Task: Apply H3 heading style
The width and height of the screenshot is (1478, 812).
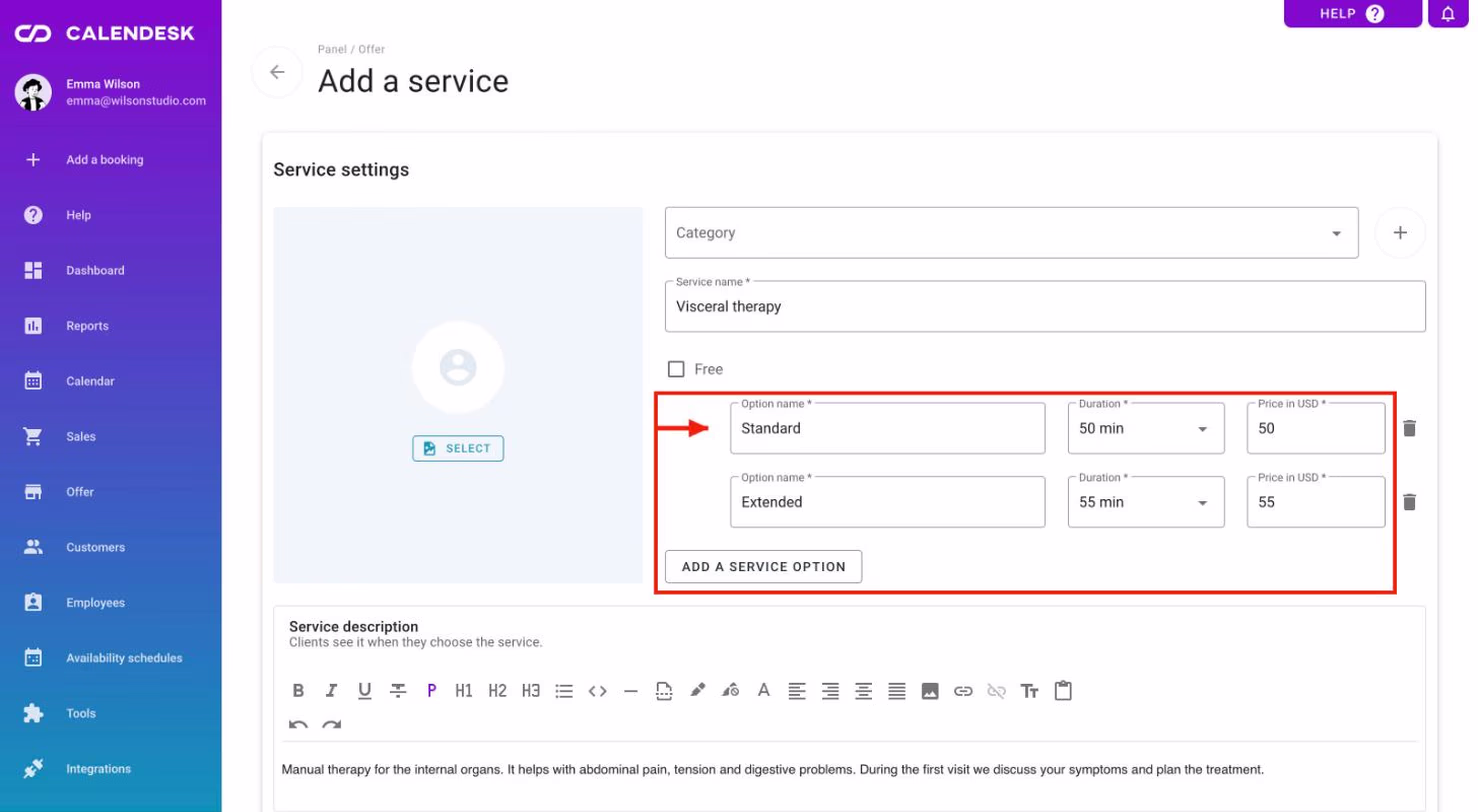Action: (531, 690)
